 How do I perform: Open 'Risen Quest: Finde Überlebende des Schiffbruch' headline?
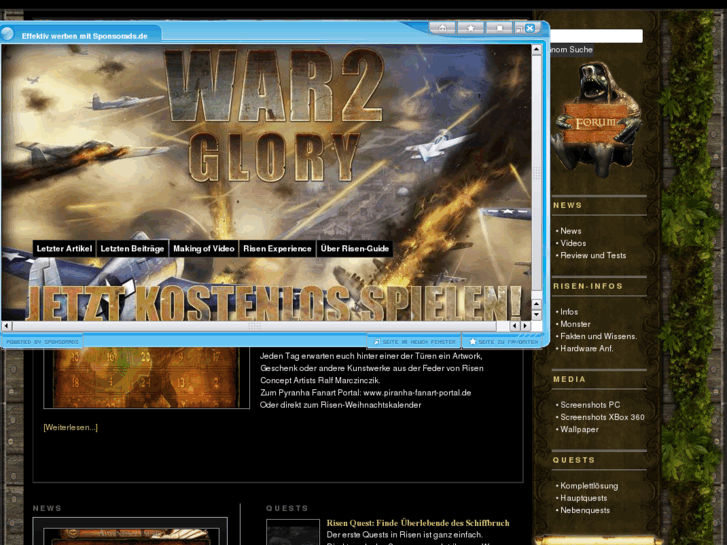(418, 523)
